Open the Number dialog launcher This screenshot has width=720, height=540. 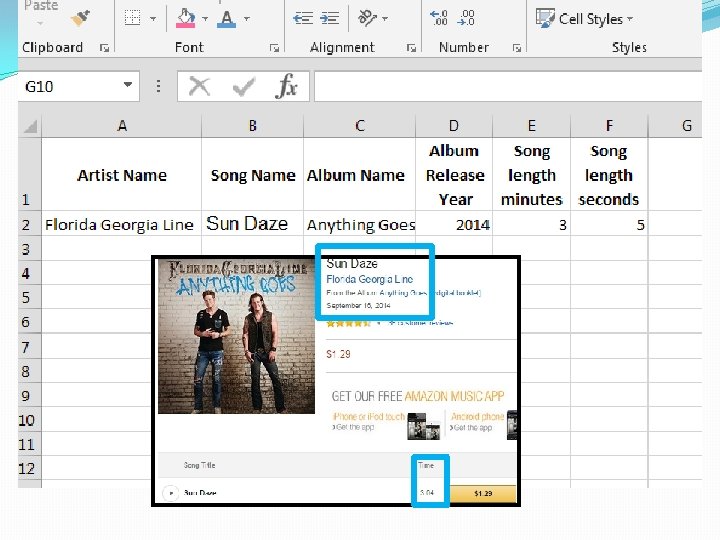point(517,48)
